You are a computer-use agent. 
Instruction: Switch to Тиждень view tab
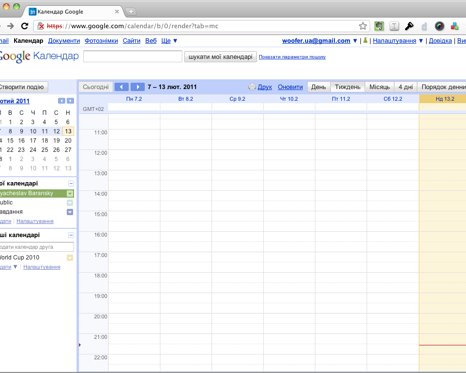click(x=347, y=87)
